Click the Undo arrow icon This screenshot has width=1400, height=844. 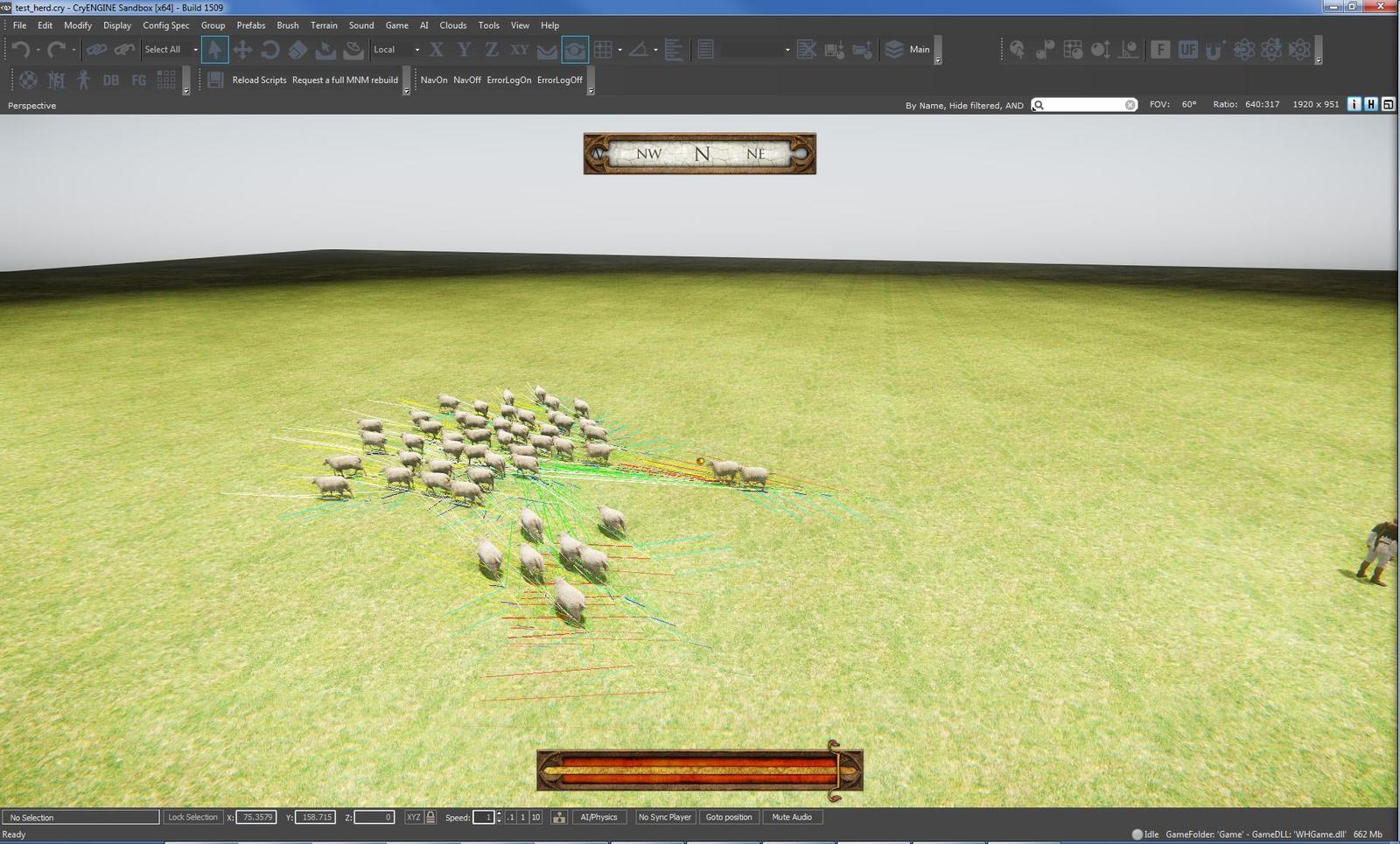(21, 50)
